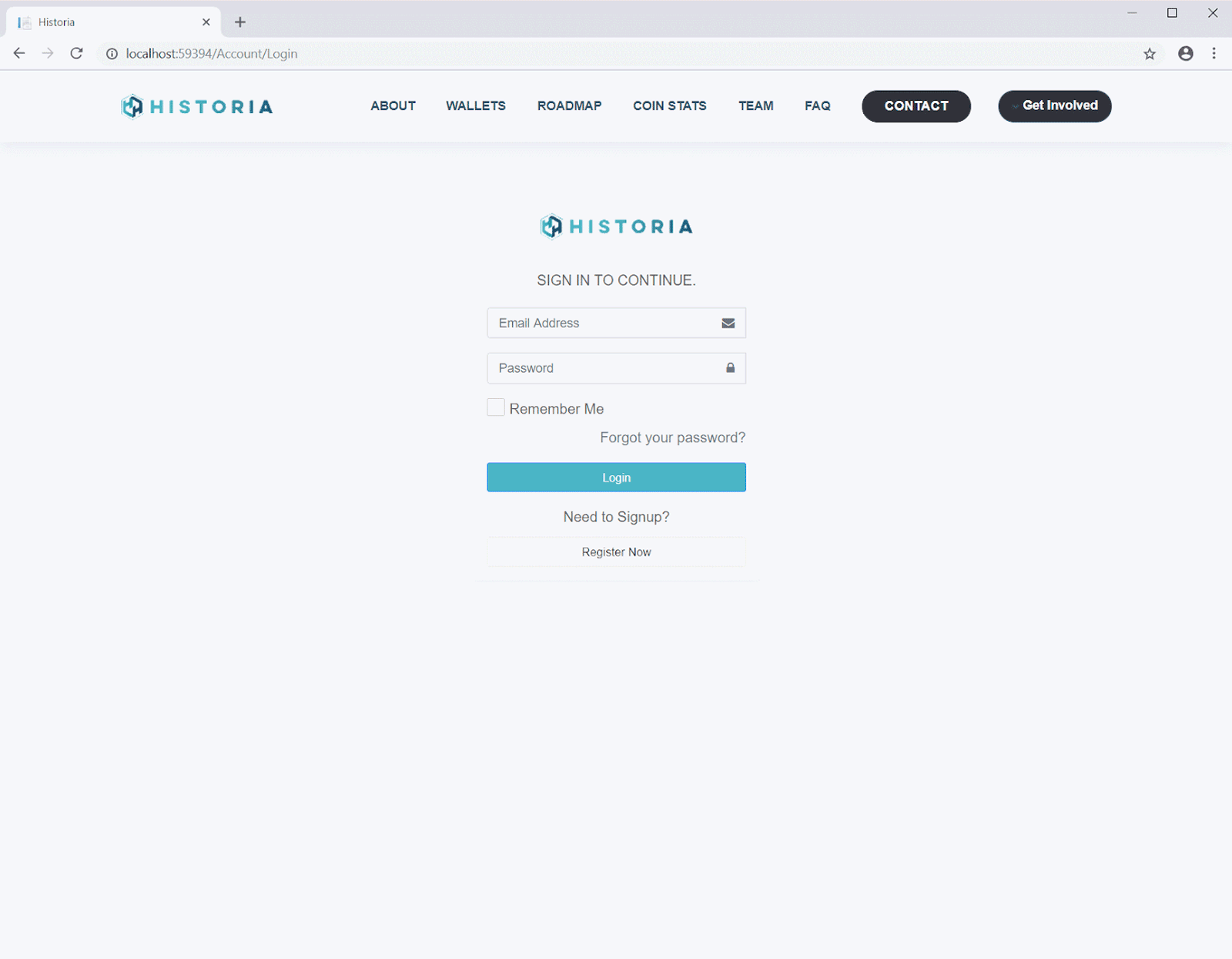Open a new tab with plus icon
The width and height of the screenshot is (1232, 959).
(240, 22)
